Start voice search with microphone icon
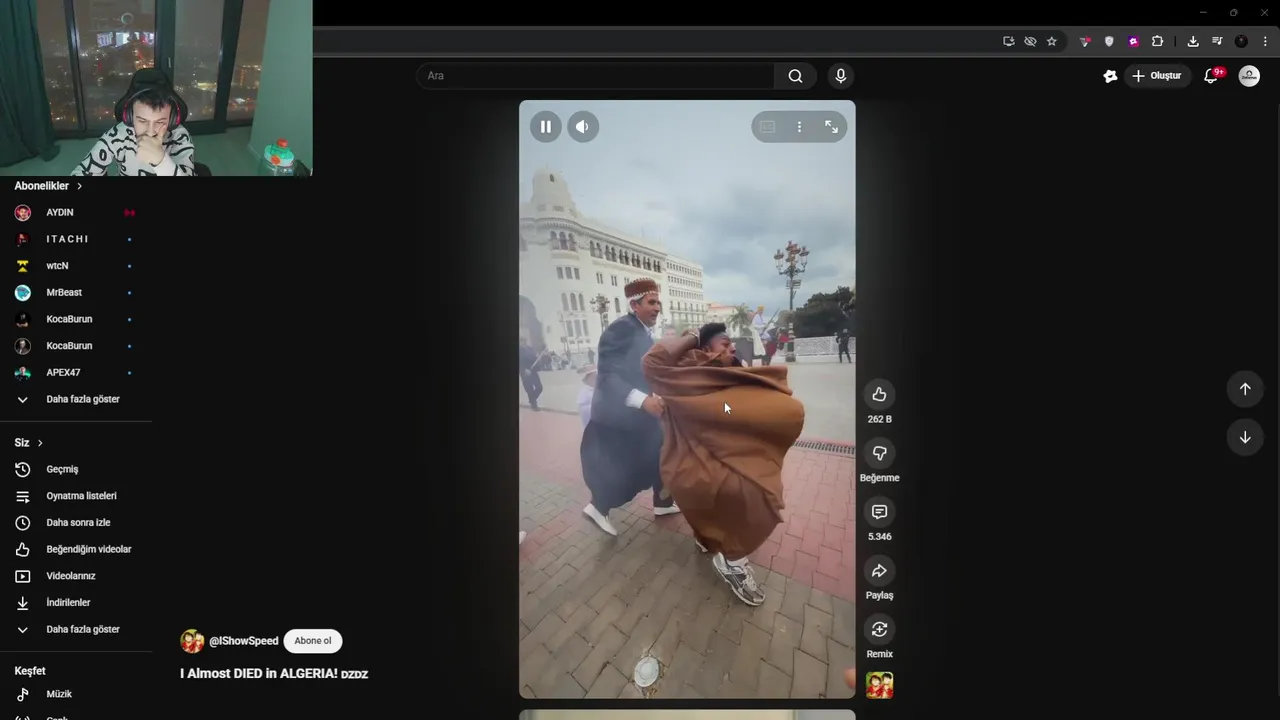 [x=840, y=76]
